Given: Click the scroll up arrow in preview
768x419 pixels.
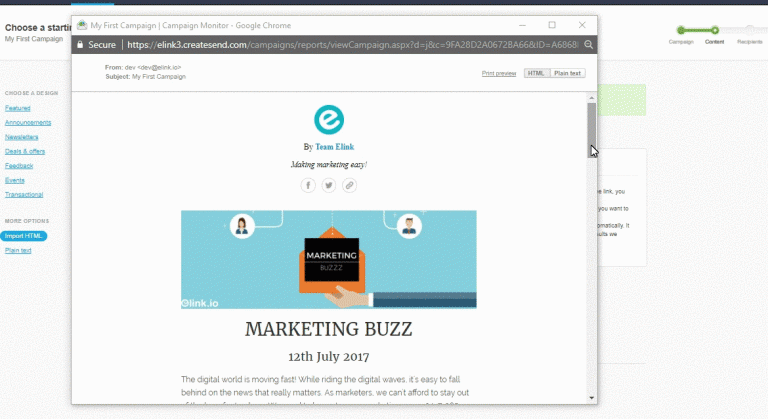Looking at the screenshot, I should pos(592,98).
